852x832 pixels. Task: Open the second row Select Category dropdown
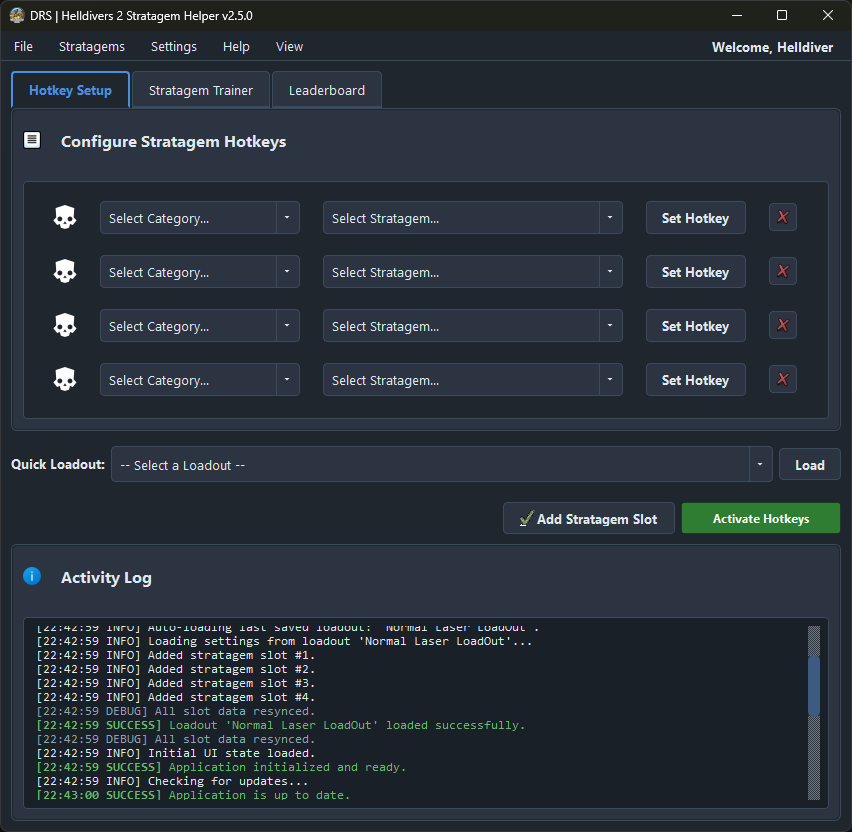(199, 272)
